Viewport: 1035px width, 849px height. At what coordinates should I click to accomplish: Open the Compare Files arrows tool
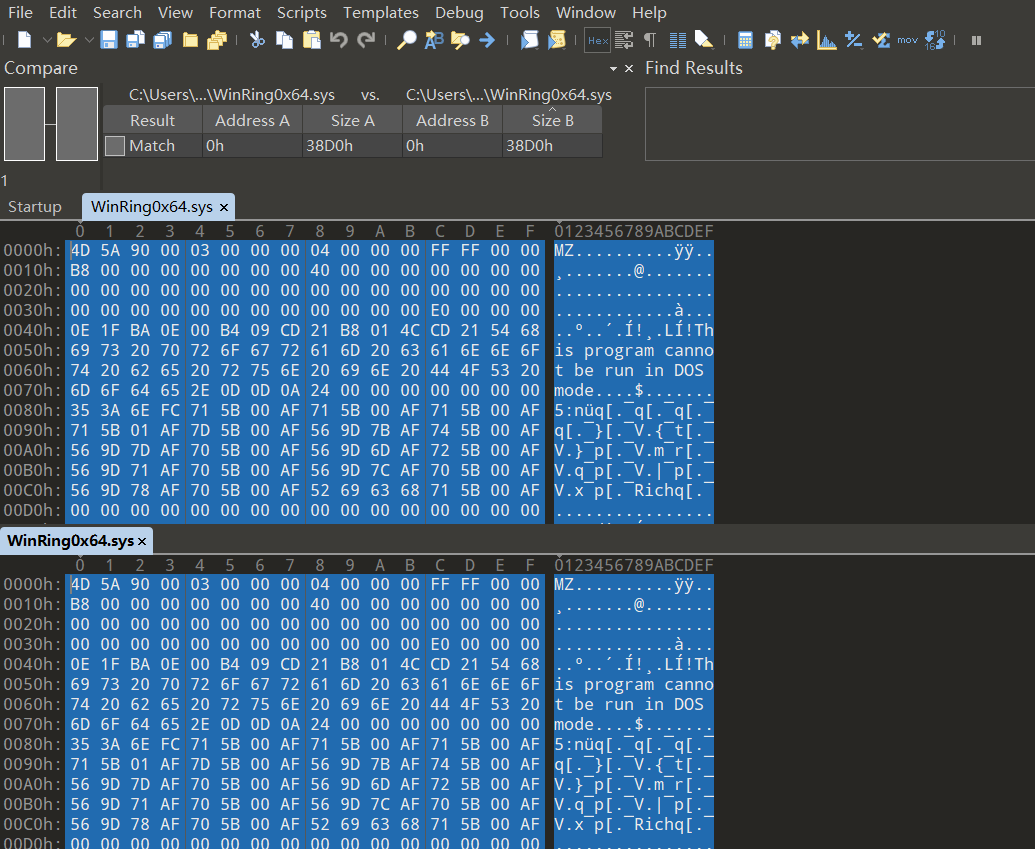click(x=800, y=40)
